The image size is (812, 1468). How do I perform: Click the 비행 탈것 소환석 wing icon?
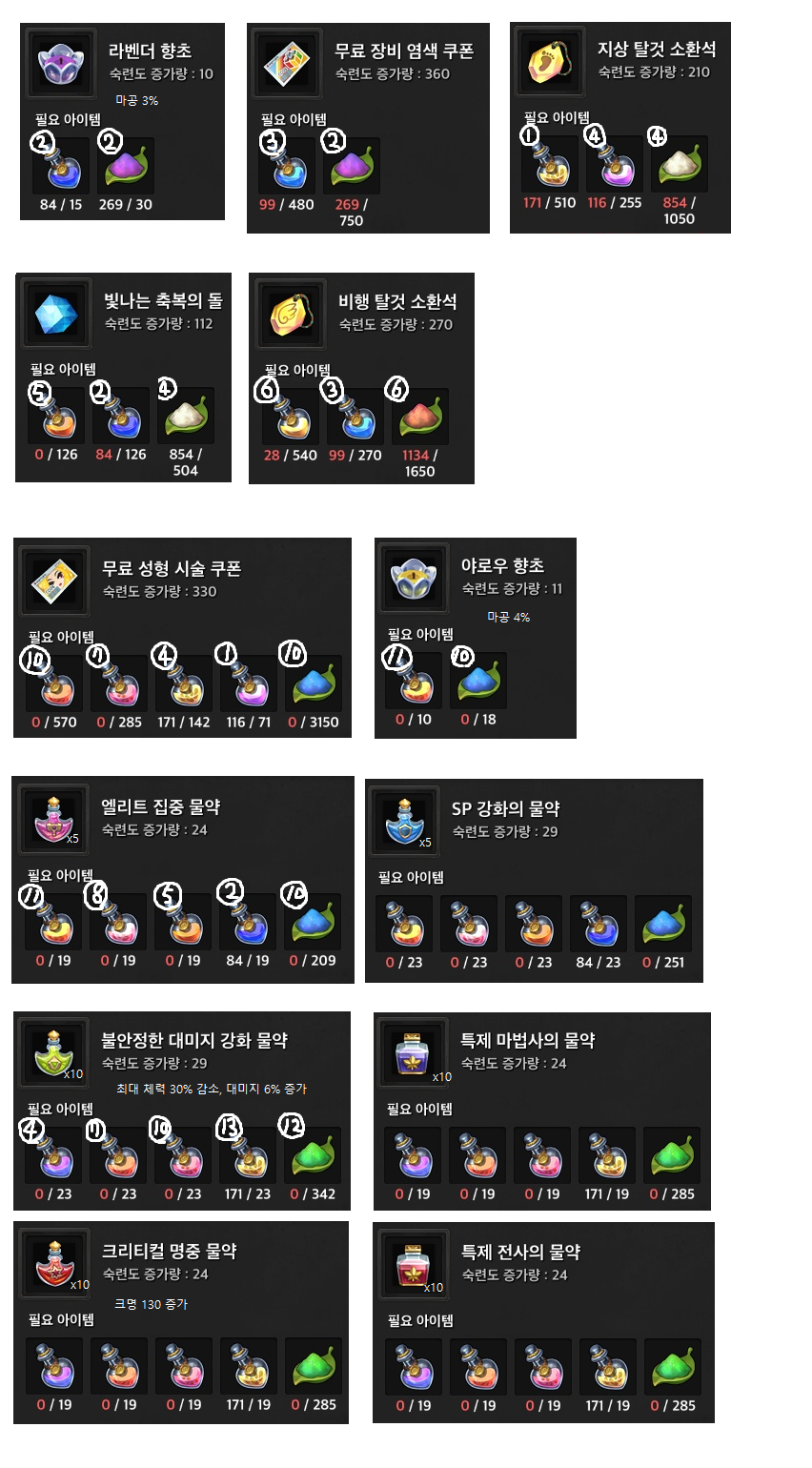291,314
